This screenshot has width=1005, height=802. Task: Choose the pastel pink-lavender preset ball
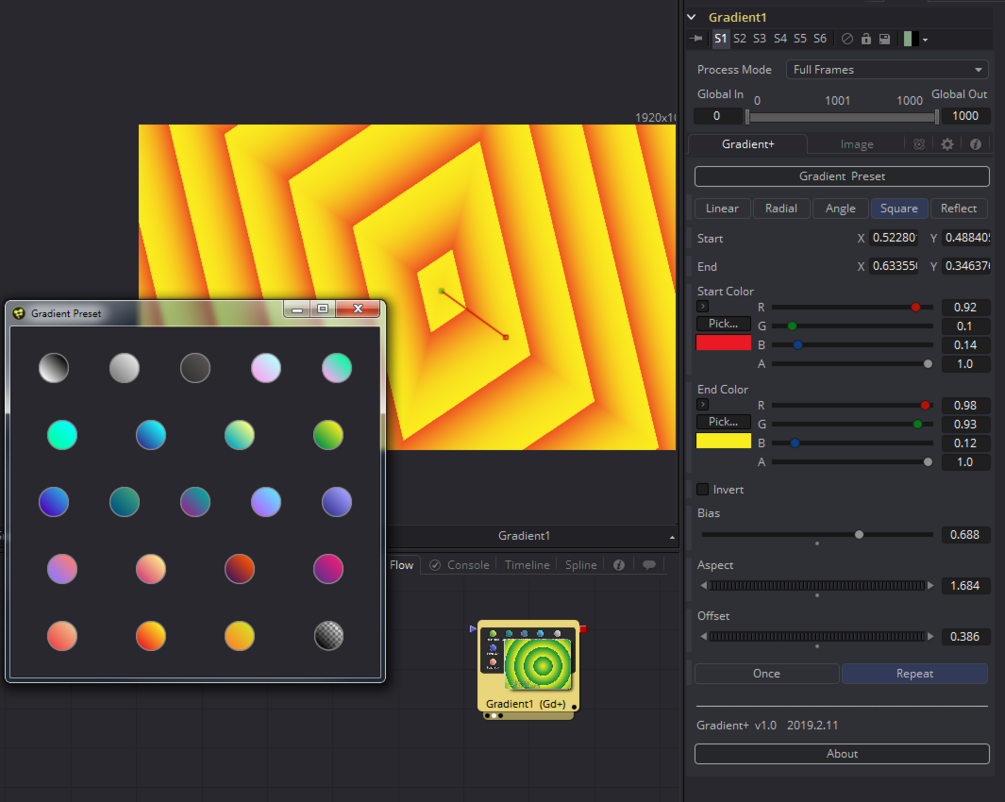tap(266, 368)
